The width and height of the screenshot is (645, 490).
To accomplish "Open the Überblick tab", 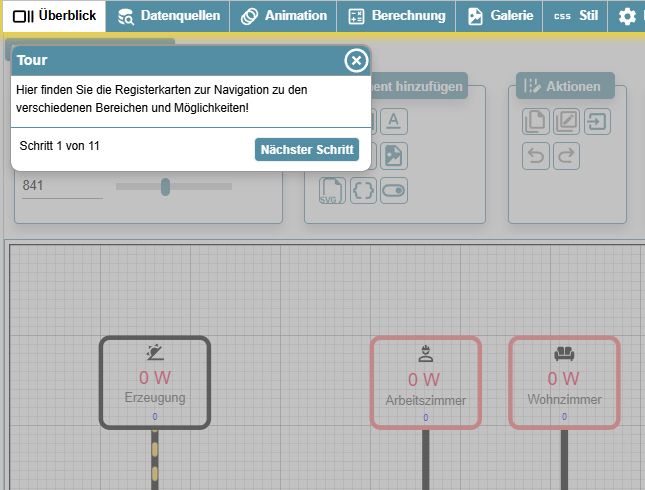I will (54, 16).
